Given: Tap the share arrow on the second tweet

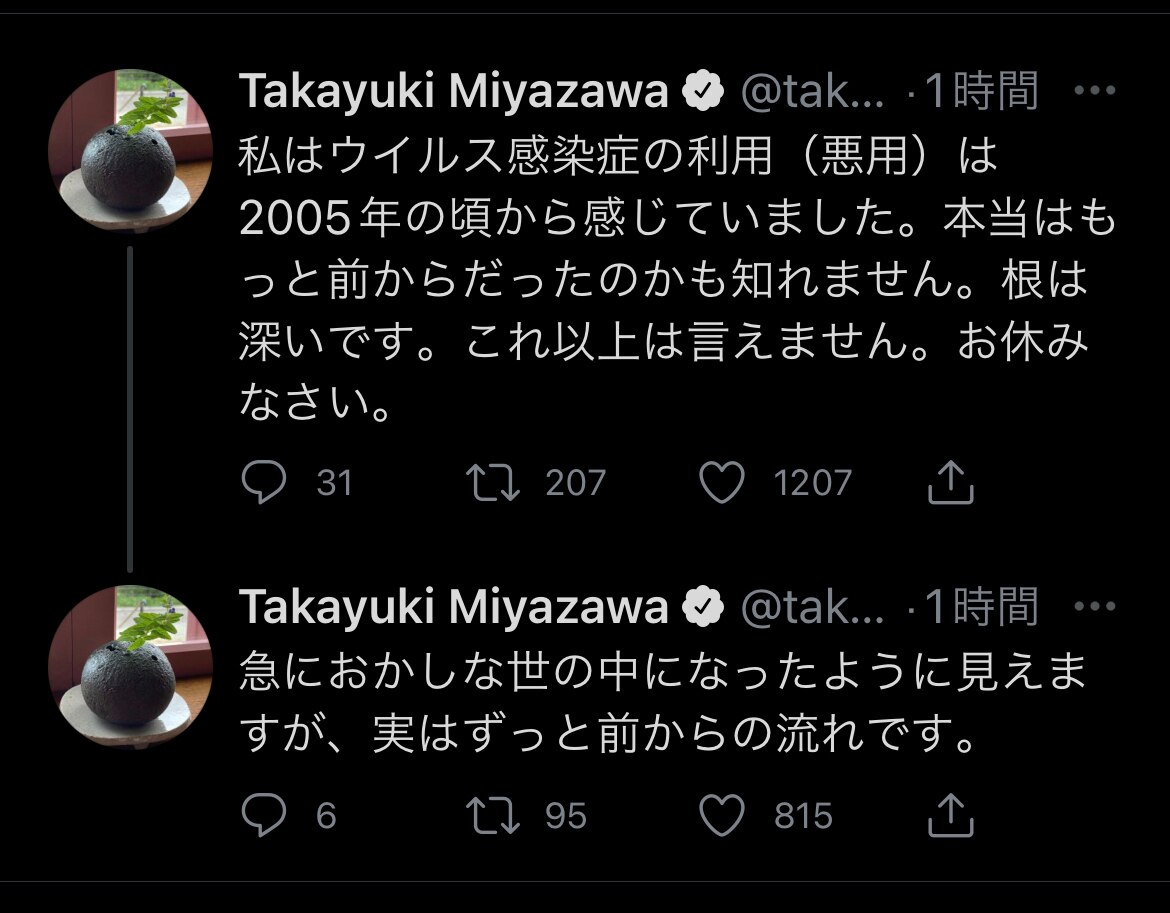Looking at the screenshot, I should (950, 815).
